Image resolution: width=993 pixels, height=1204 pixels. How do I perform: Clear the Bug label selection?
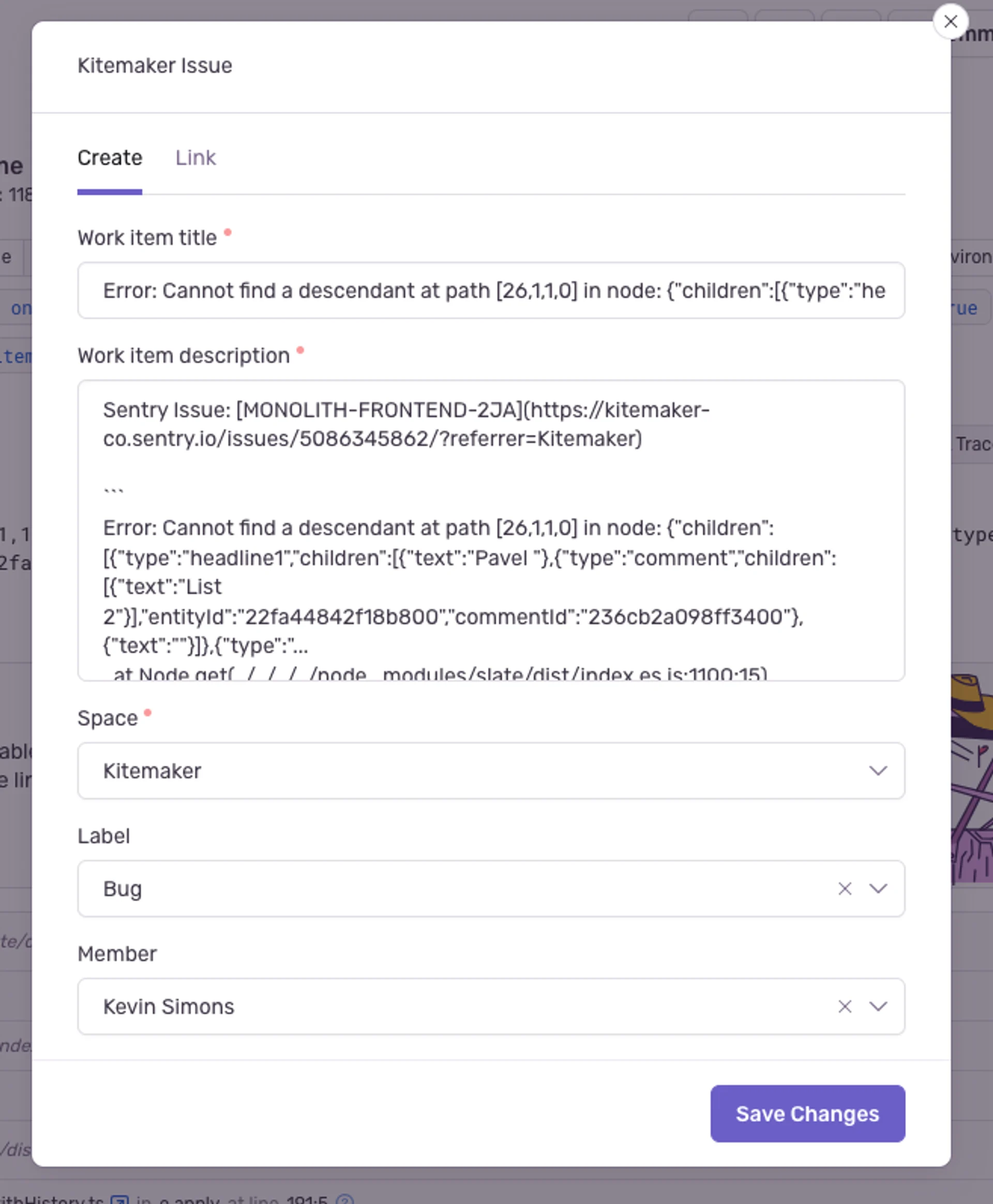tap(844, 889)
